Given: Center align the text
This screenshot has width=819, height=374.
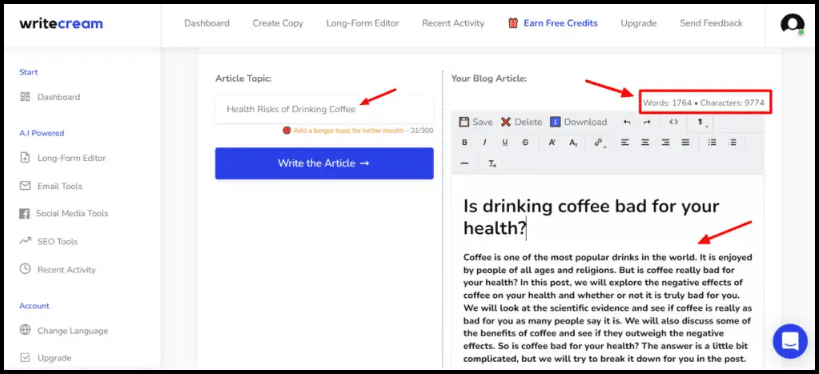Looking at the screenshot, I should [645, 142].
